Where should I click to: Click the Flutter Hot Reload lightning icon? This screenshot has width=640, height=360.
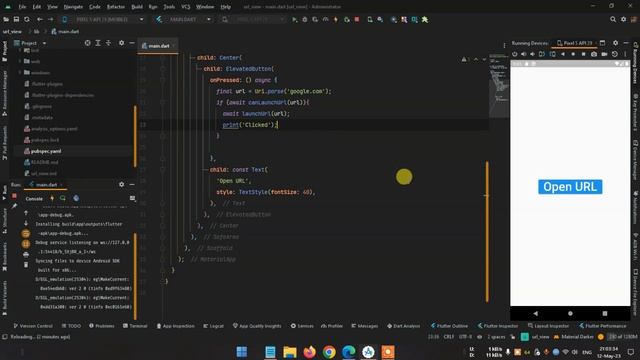pos(336,20)
